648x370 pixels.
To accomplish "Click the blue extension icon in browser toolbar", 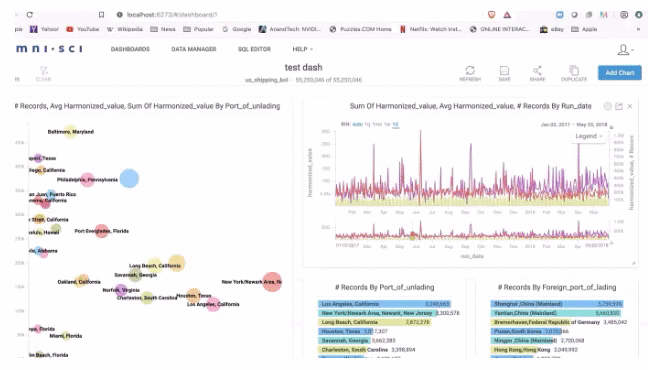I will [560, 14].
